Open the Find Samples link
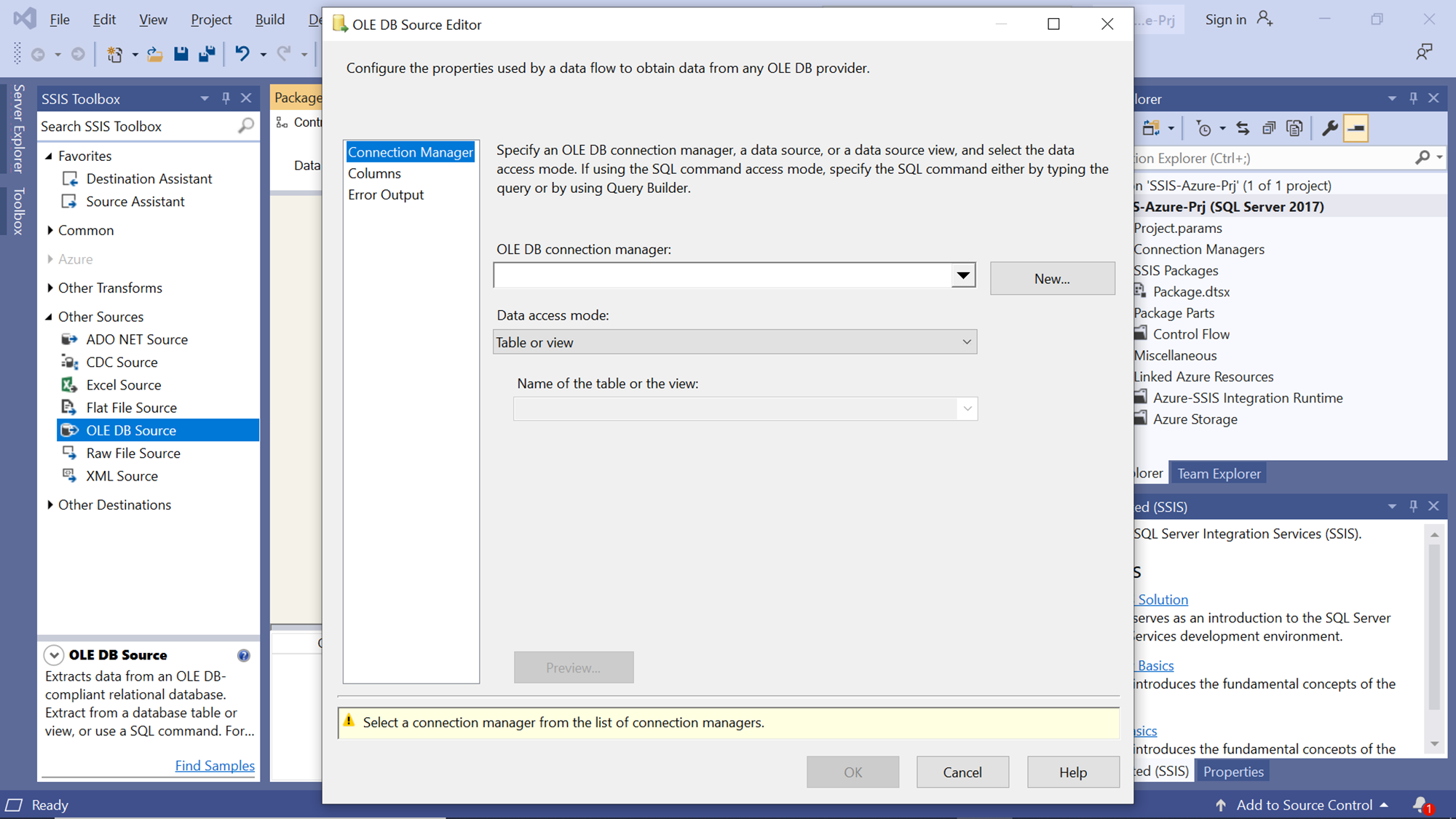 point(215,766)
